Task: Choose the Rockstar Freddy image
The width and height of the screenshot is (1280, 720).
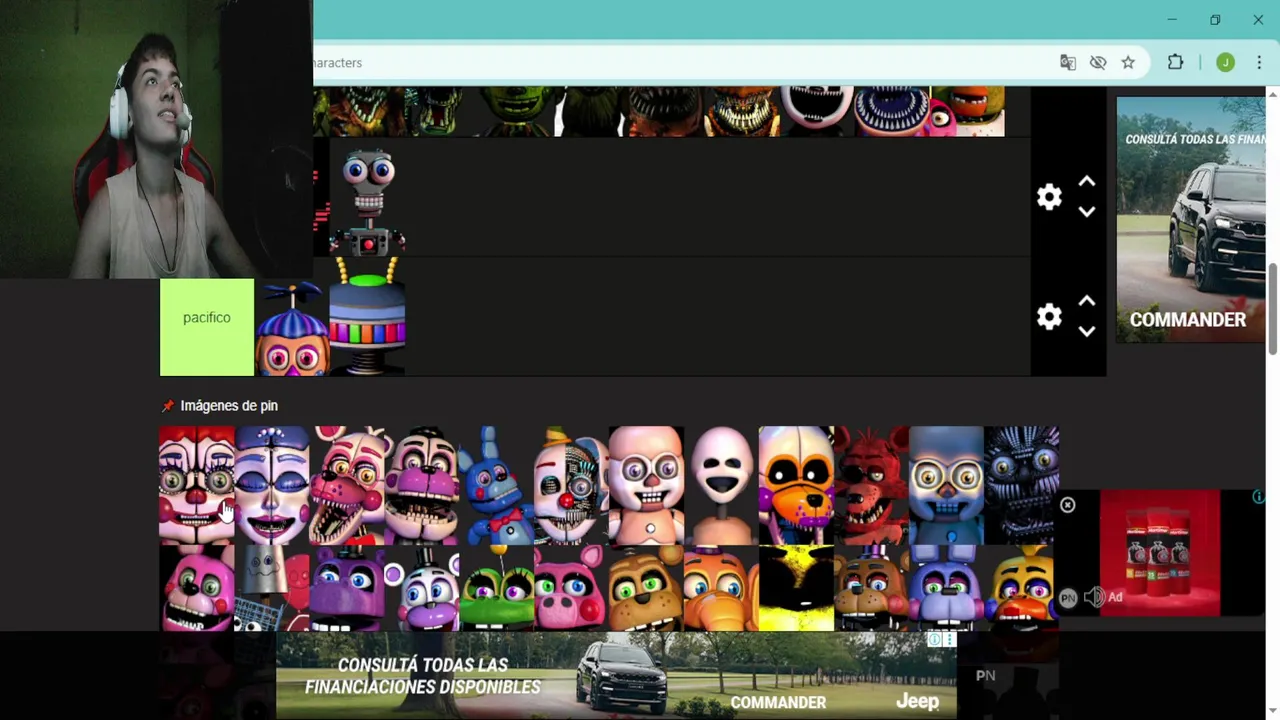Action: 872,588
